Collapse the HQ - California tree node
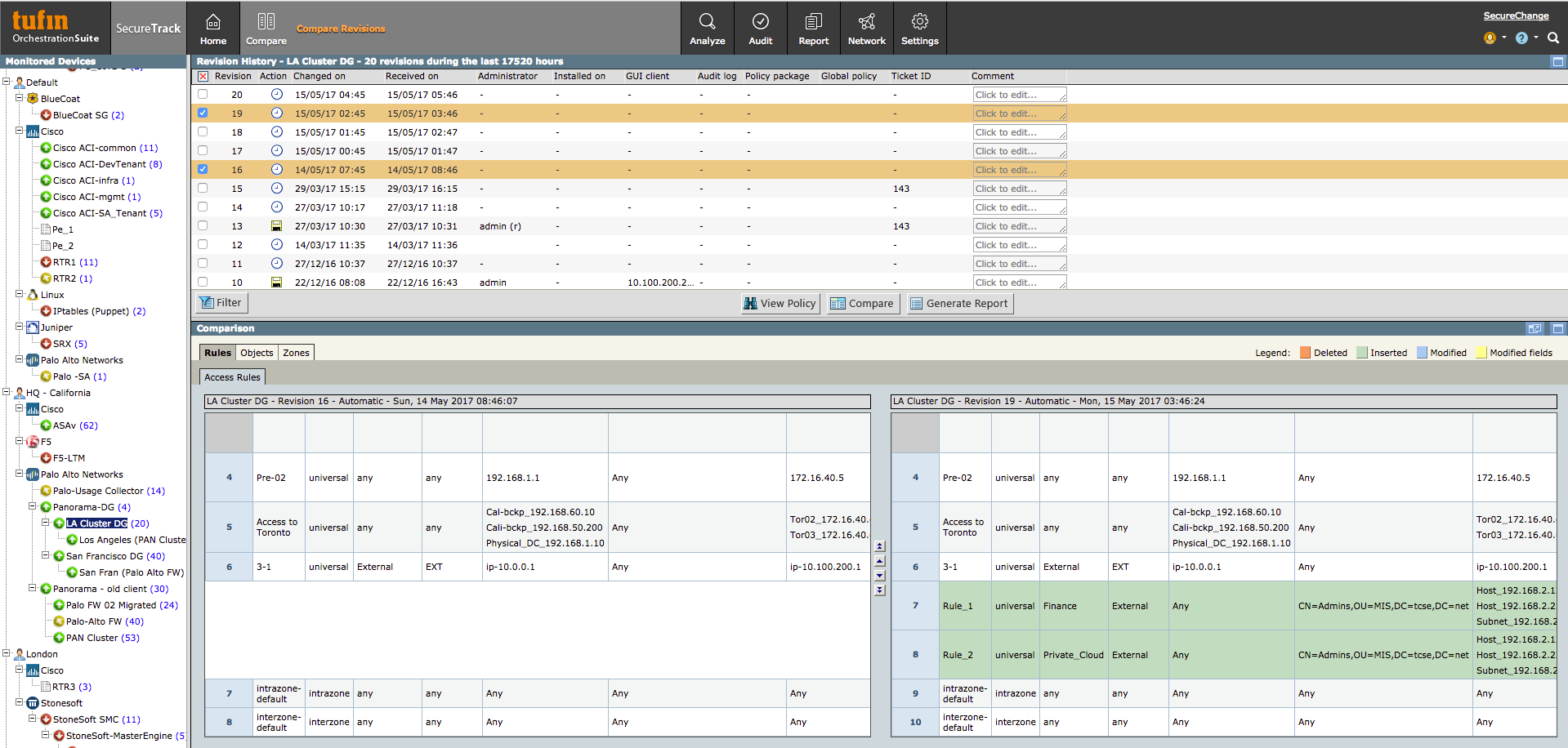The width and height of the screenshot is (1568, 748). click(x=7, y=391)
